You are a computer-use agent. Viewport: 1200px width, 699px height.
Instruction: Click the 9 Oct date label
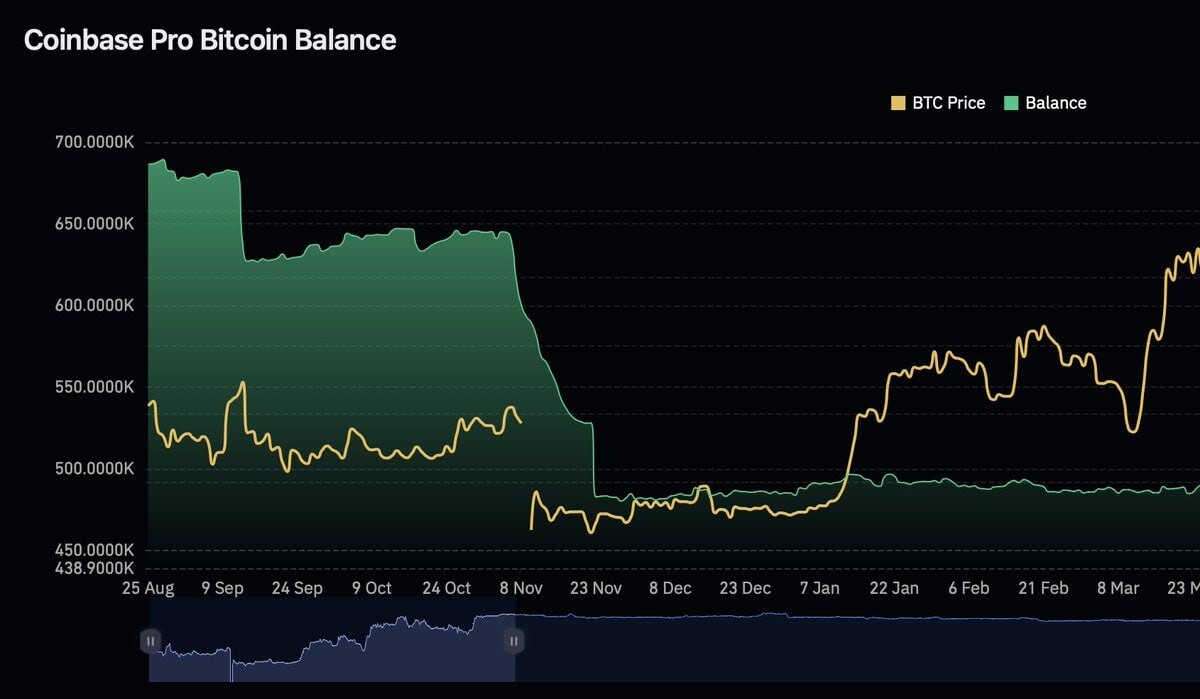coord(371,588)
